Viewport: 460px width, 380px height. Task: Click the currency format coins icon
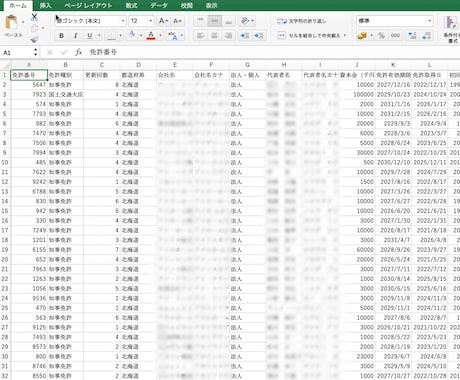point(362,35)
